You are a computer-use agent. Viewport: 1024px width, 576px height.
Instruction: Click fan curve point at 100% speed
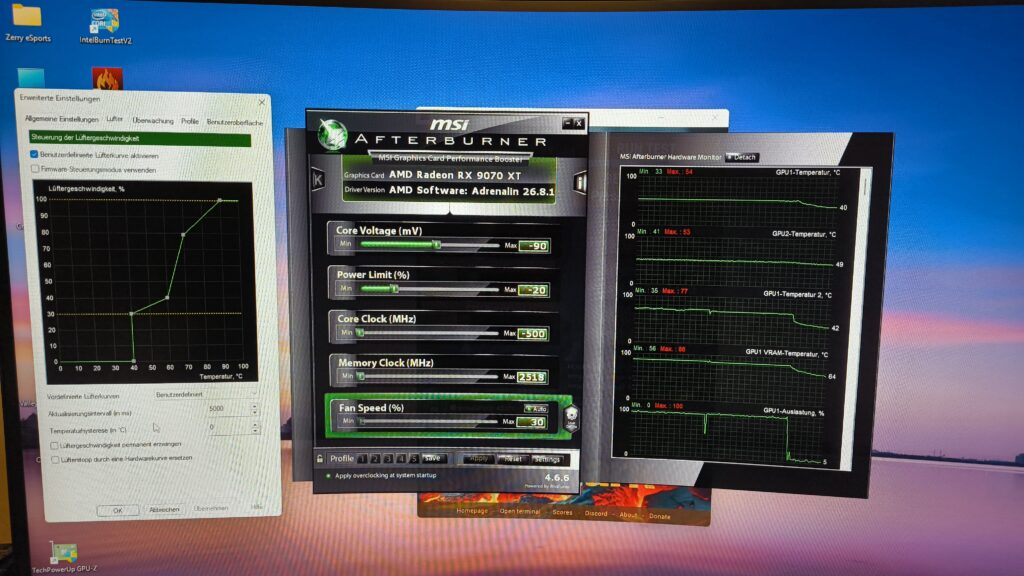pos(220,200)
